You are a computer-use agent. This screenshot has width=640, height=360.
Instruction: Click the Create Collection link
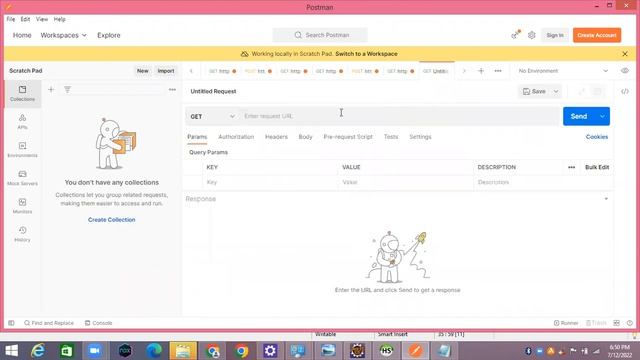pos(111,220)
